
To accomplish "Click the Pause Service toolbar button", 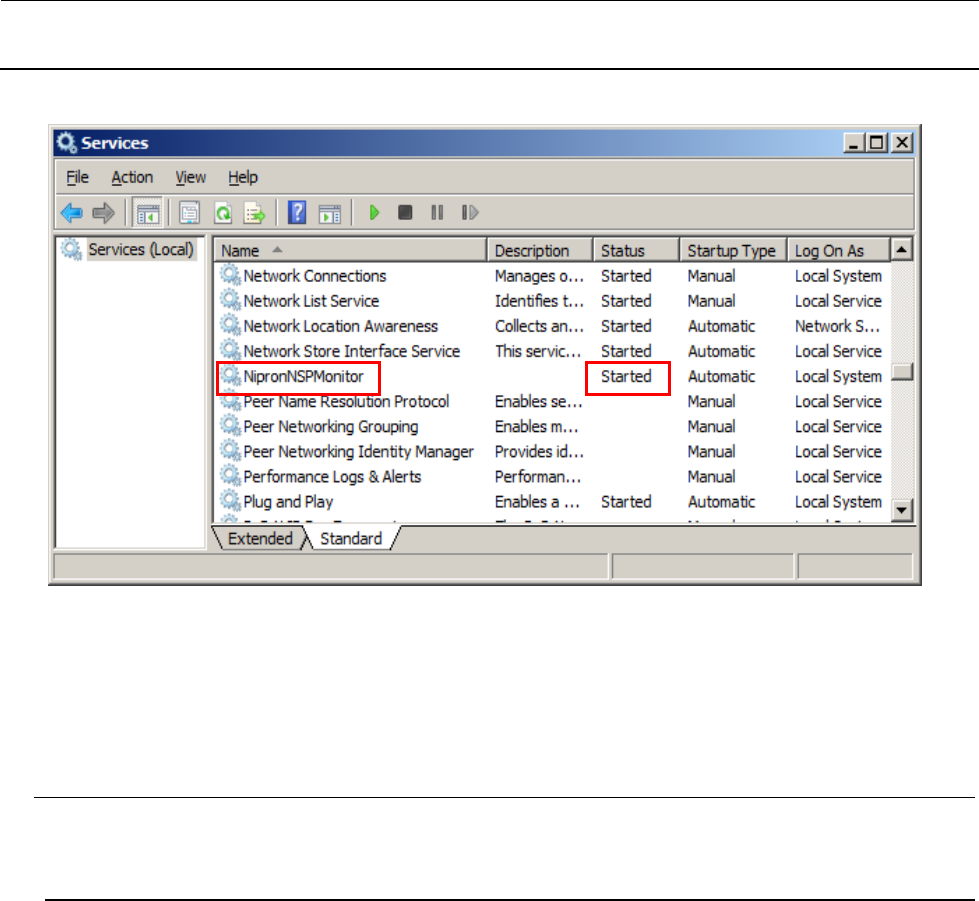I will [437, 213].
